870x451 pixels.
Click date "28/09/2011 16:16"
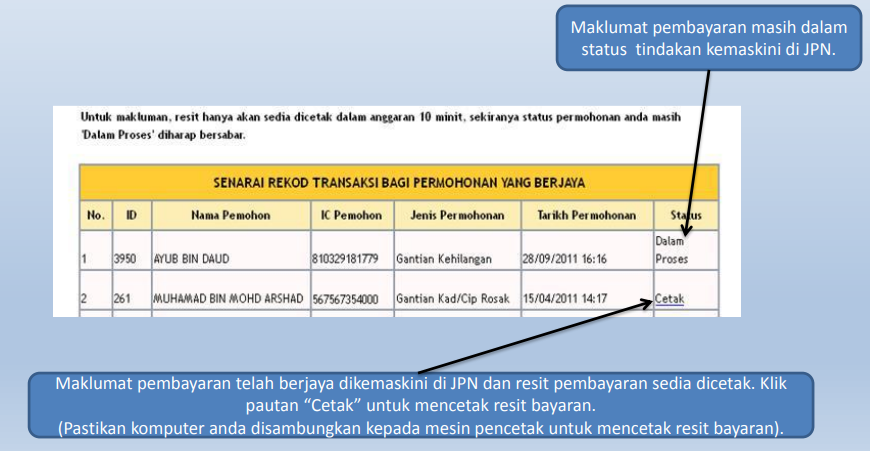[x=564, y=259]
